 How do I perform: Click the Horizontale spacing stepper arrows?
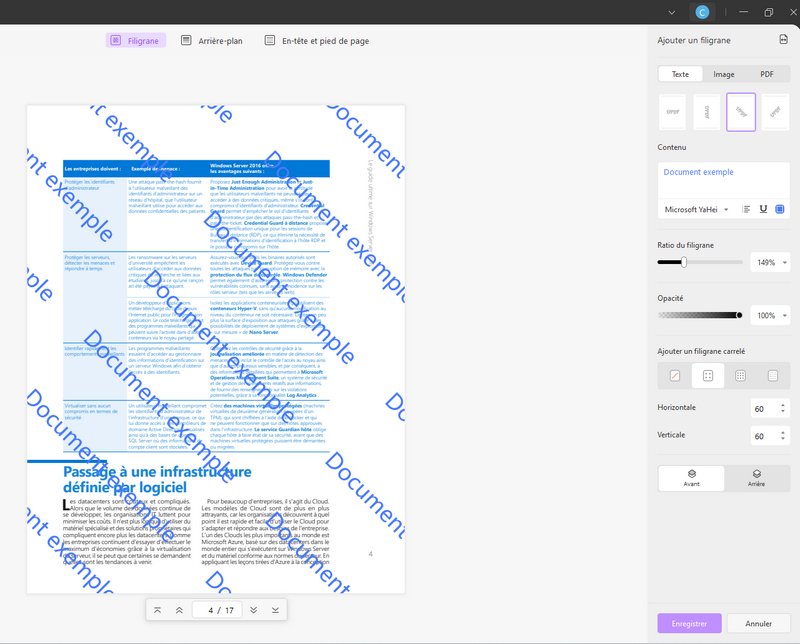tap(783, 408)
